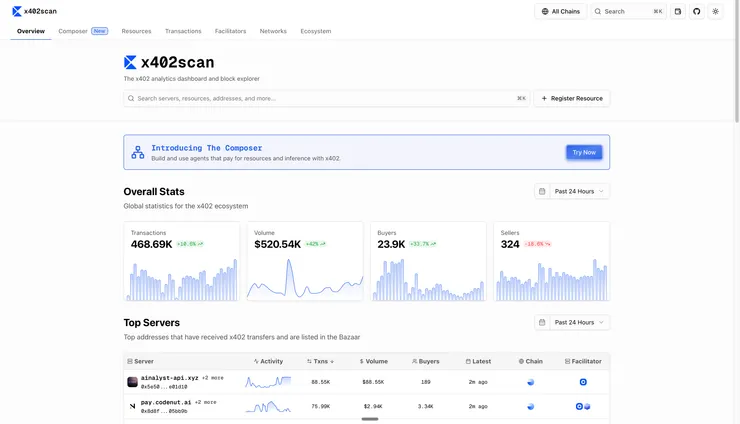Expand Overall Stats Past 24 Hours dropdown

(572, 191)
